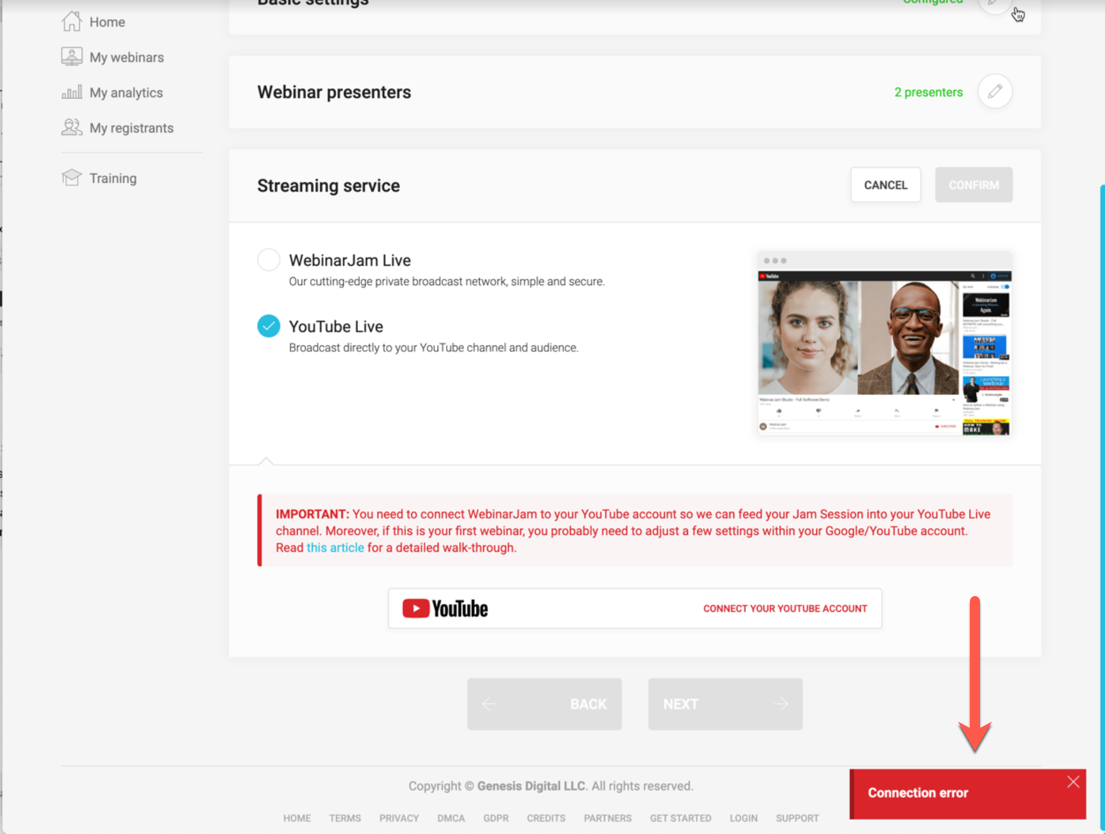Click the 2 presenters status text

point(928,92)
